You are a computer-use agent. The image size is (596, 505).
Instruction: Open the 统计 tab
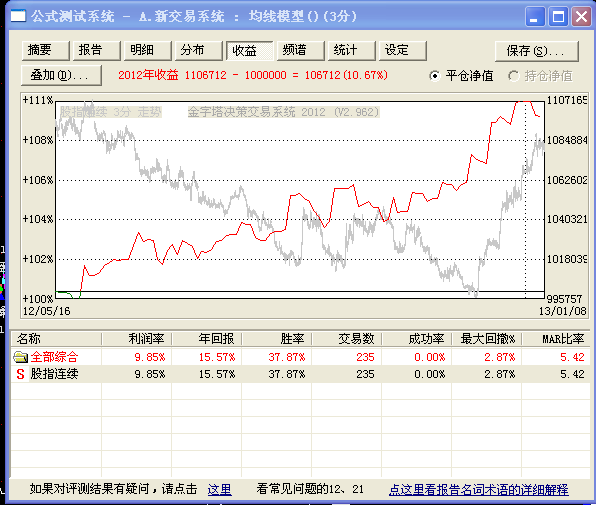pyautogui.click(x=352, y=51)
